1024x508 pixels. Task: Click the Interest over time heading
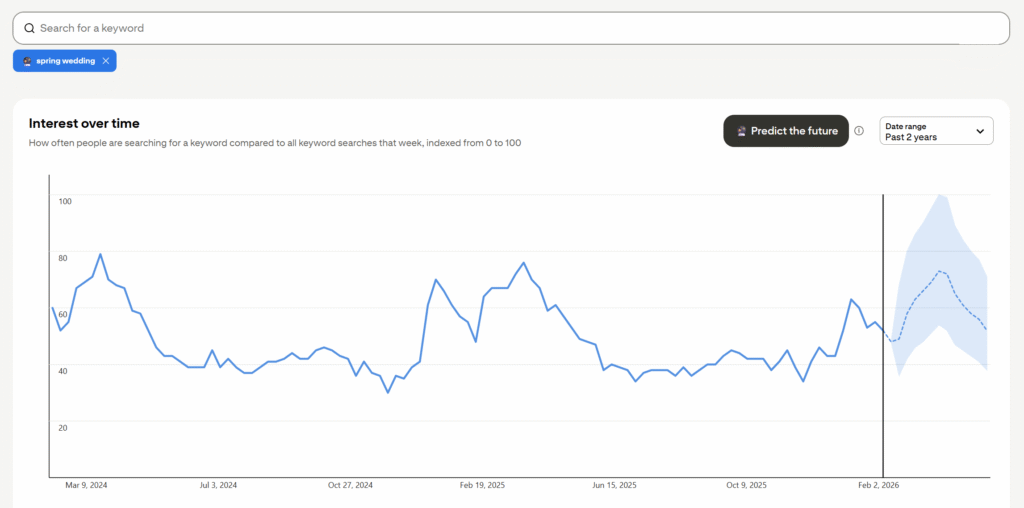pos(84,123)
